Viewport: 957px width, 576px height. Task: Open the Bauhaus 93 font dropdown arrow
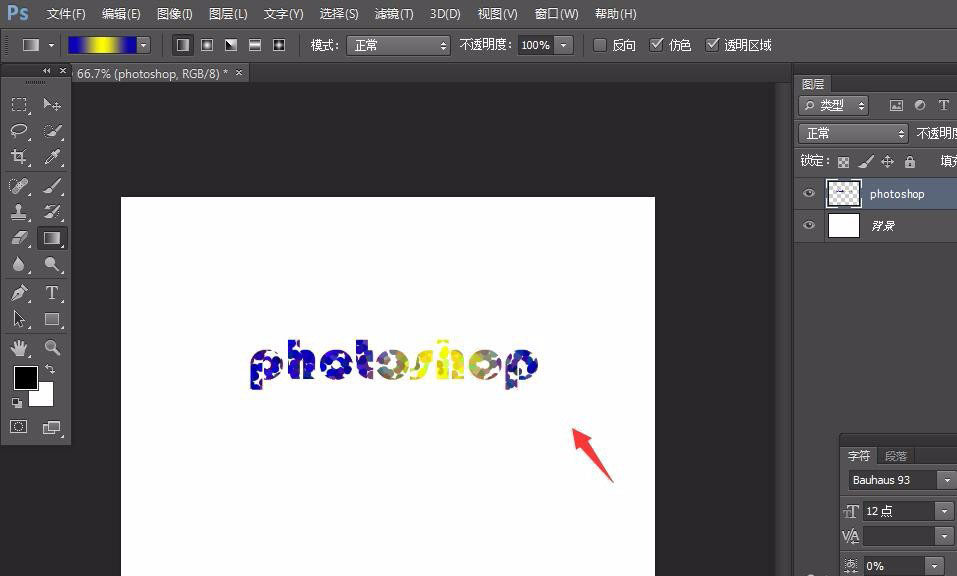click(x=947, y=480)
